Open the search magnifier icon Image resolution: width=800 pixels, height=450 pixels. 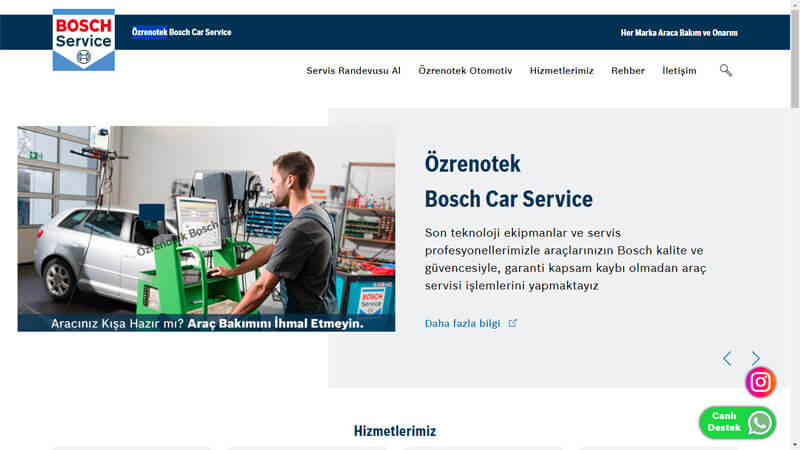(726, 70)
